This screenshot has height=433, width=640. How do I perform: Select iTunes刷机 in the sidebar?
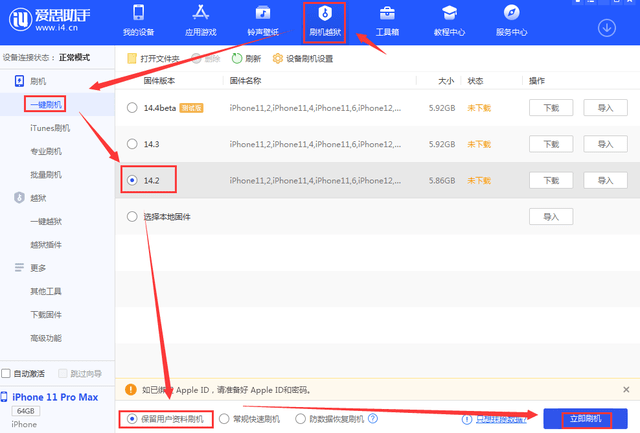50,128
